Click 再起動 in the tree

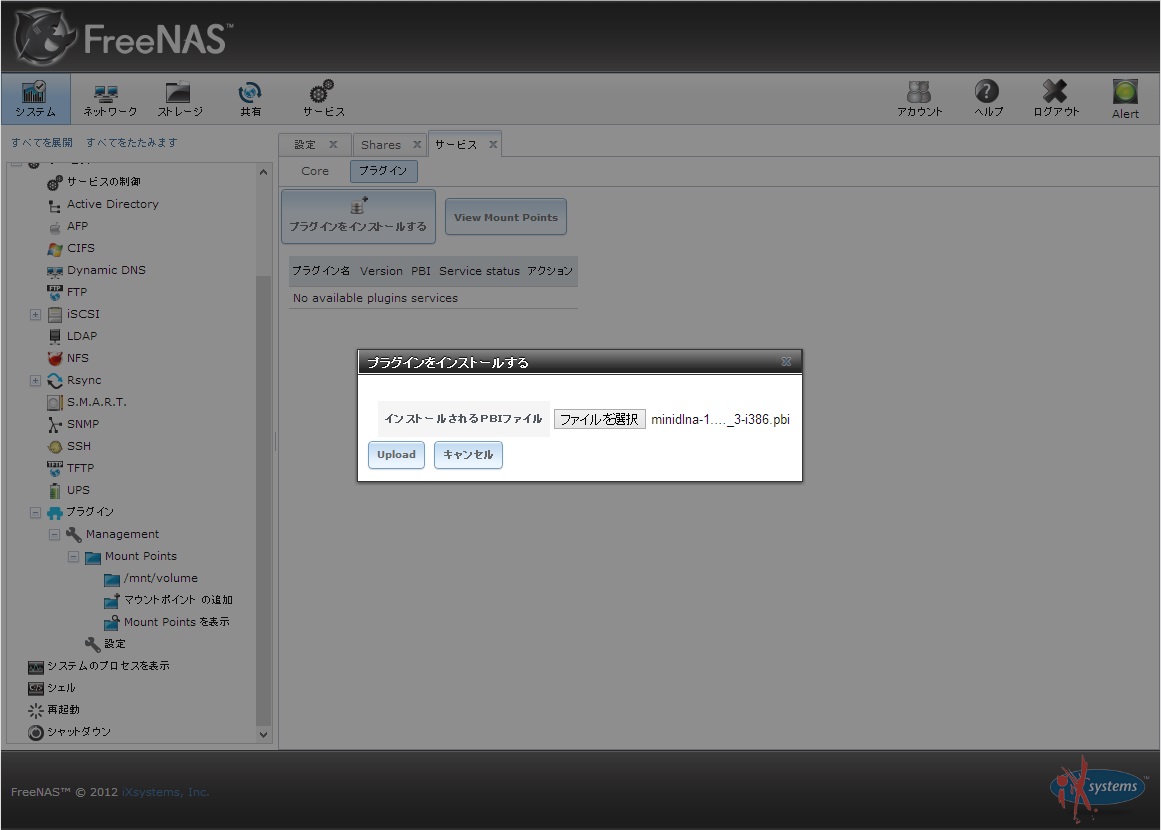click(x=63, y=709)
